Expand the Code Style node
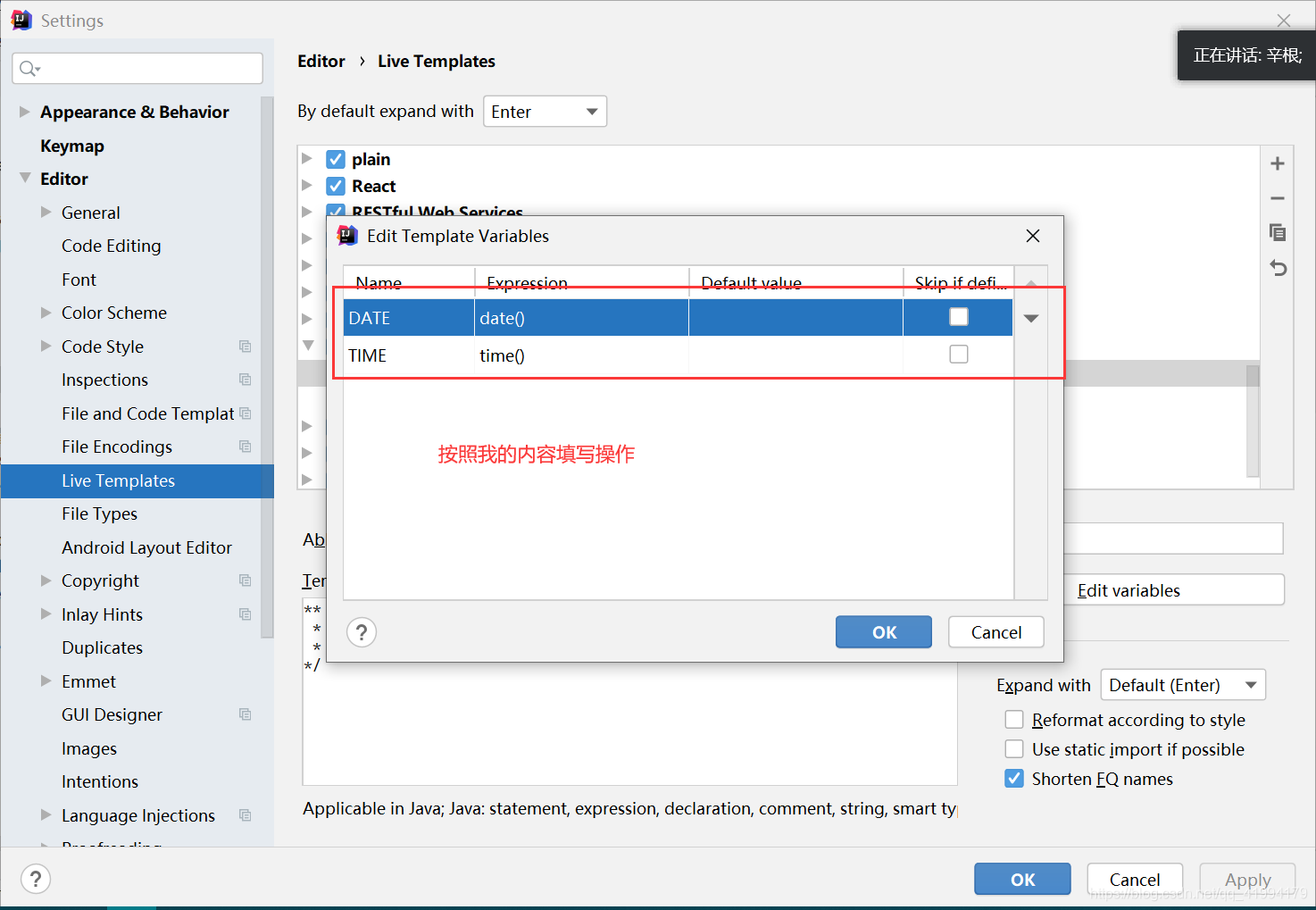The image size is (1316, 910). 46,346
